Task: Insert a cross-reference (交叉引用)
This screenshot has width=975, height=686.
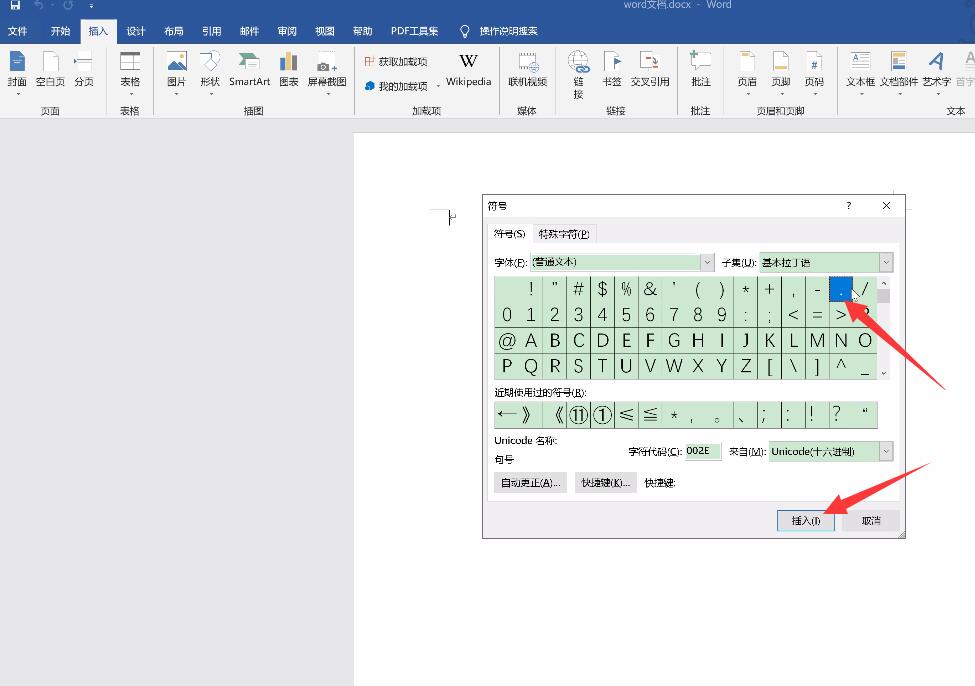Action: [x=650, y=70]
